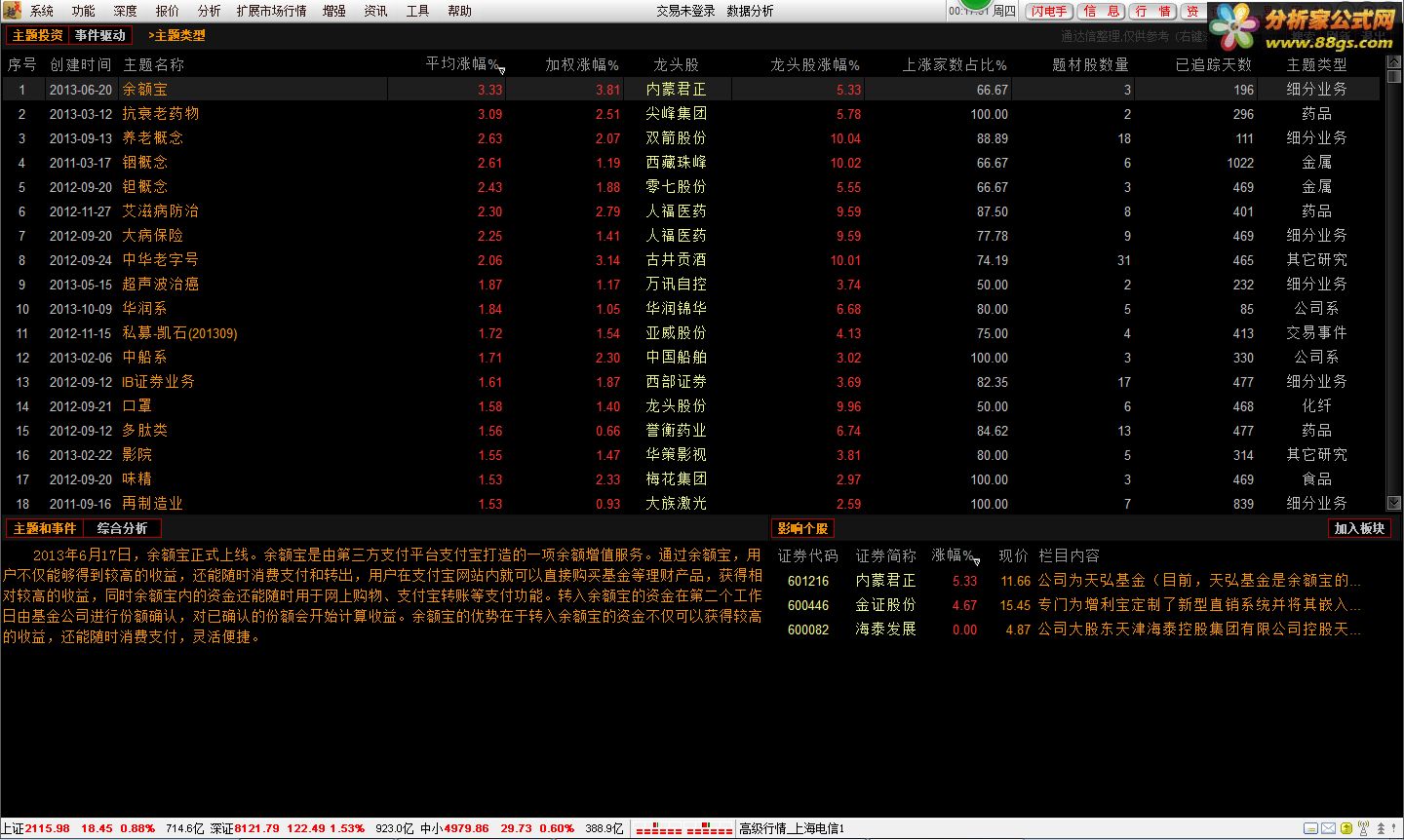Image resolution: width=1404 pixels, height=840 pixels.
Task: Click the application logo icon at far left of menu bar
Action: tap(11, 11)
